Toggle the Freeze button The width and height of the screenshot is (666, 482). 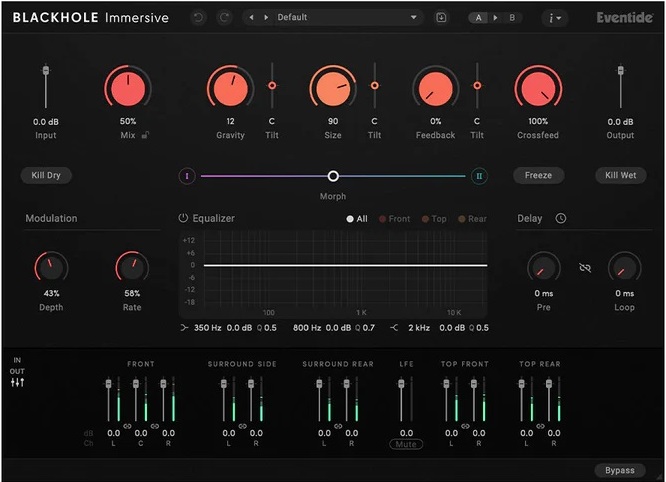click(x=538, y=175)
